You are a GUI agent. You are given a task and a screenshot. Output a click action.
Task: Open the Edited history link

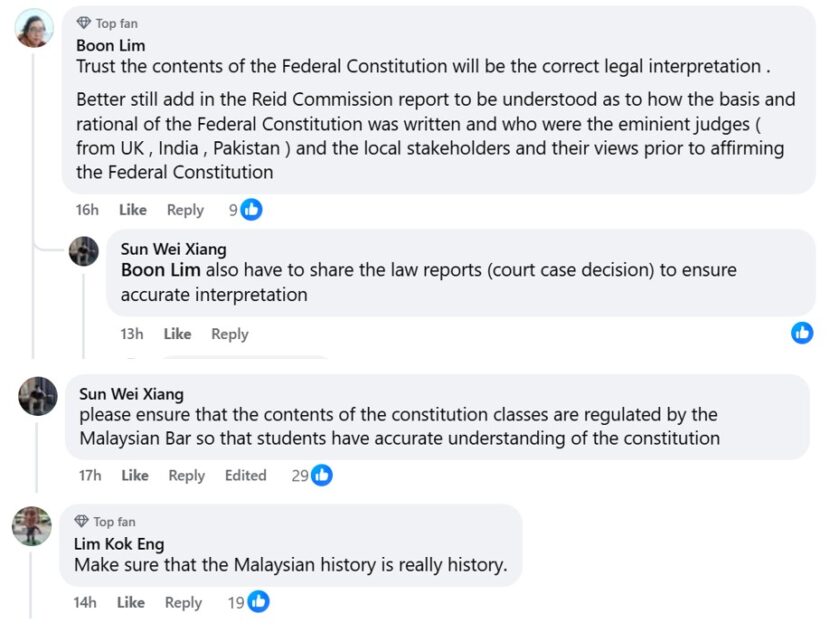click(245, 476)
